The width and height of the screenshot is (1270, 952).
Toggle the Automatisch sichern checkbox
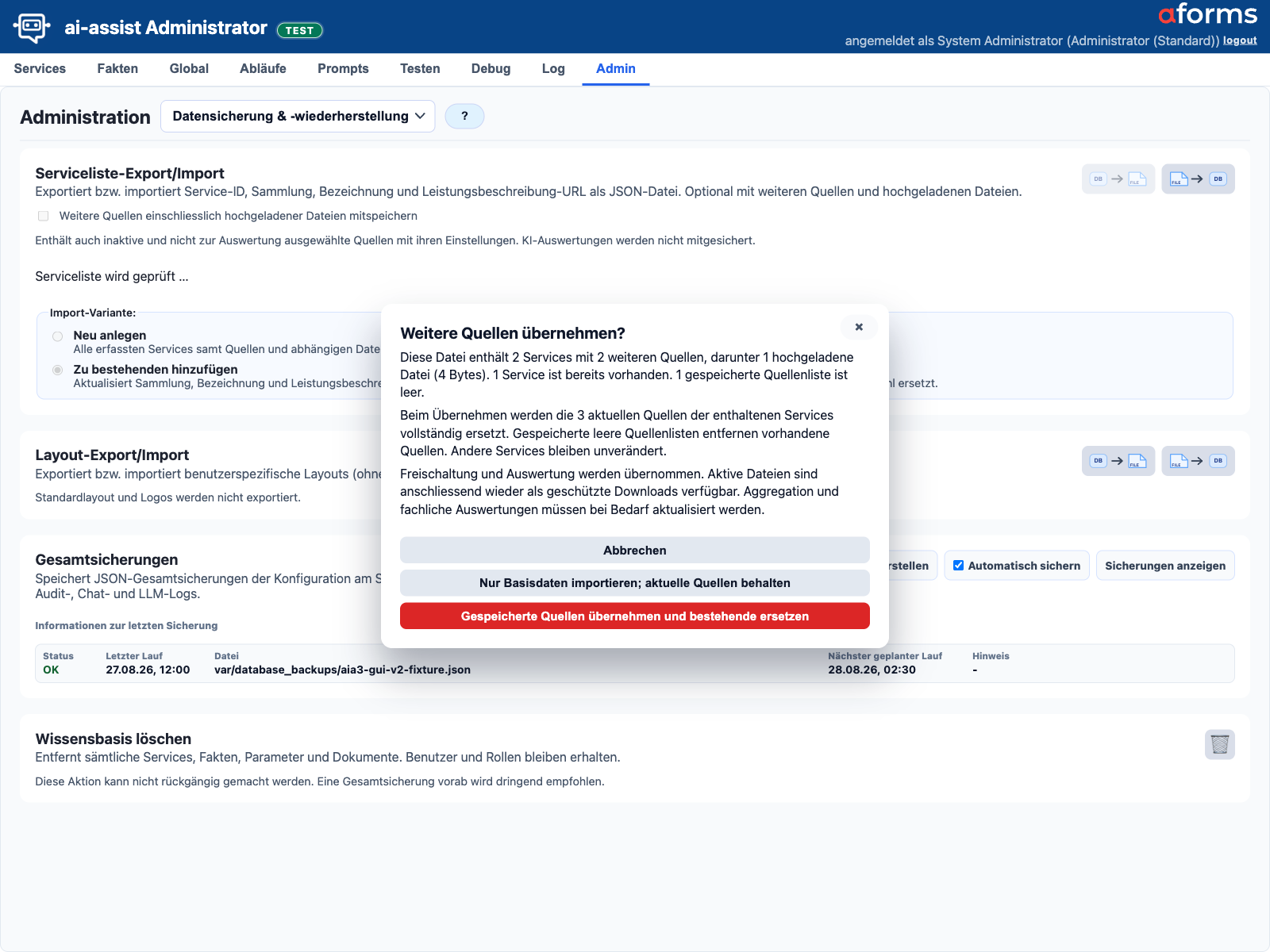pyautogui.click(x=958, y=566)
